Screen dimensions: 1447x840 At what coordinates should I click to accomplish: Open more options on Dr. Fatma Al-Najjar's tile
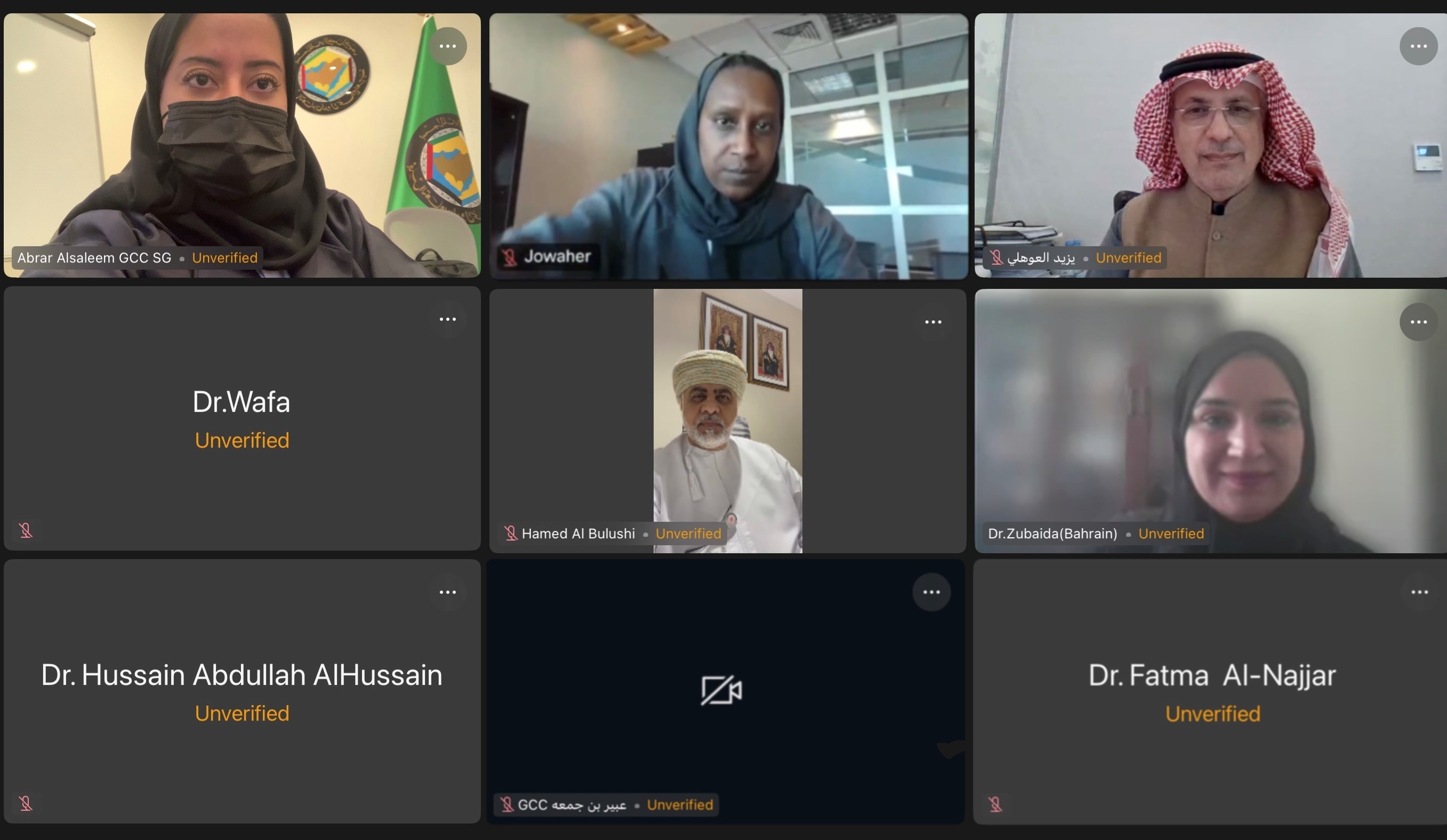(1419, 592)
